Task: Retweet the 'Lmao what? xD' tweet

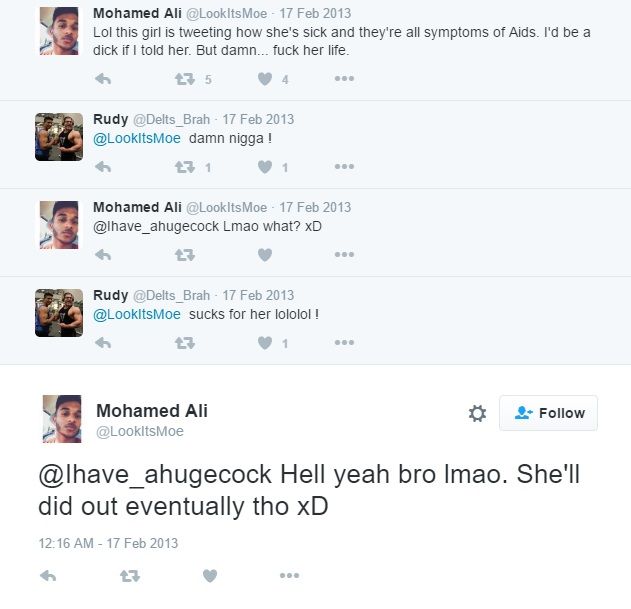Action: click(x=185, y=255)
